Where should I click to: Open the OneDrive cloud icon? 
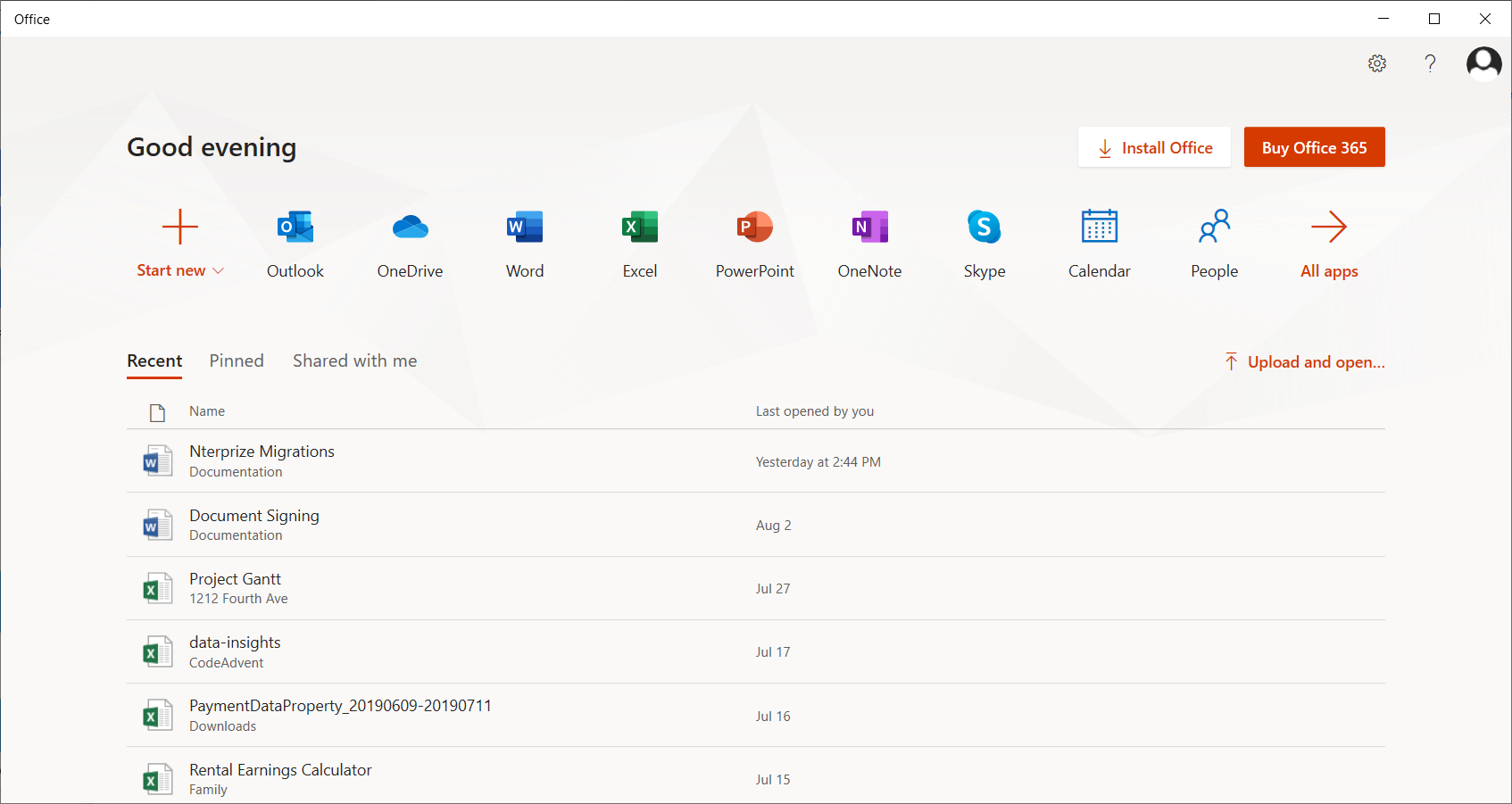411,227
